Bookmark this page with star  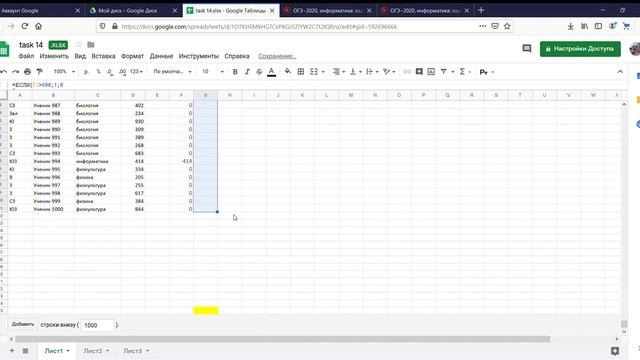(x=507, y=26)
